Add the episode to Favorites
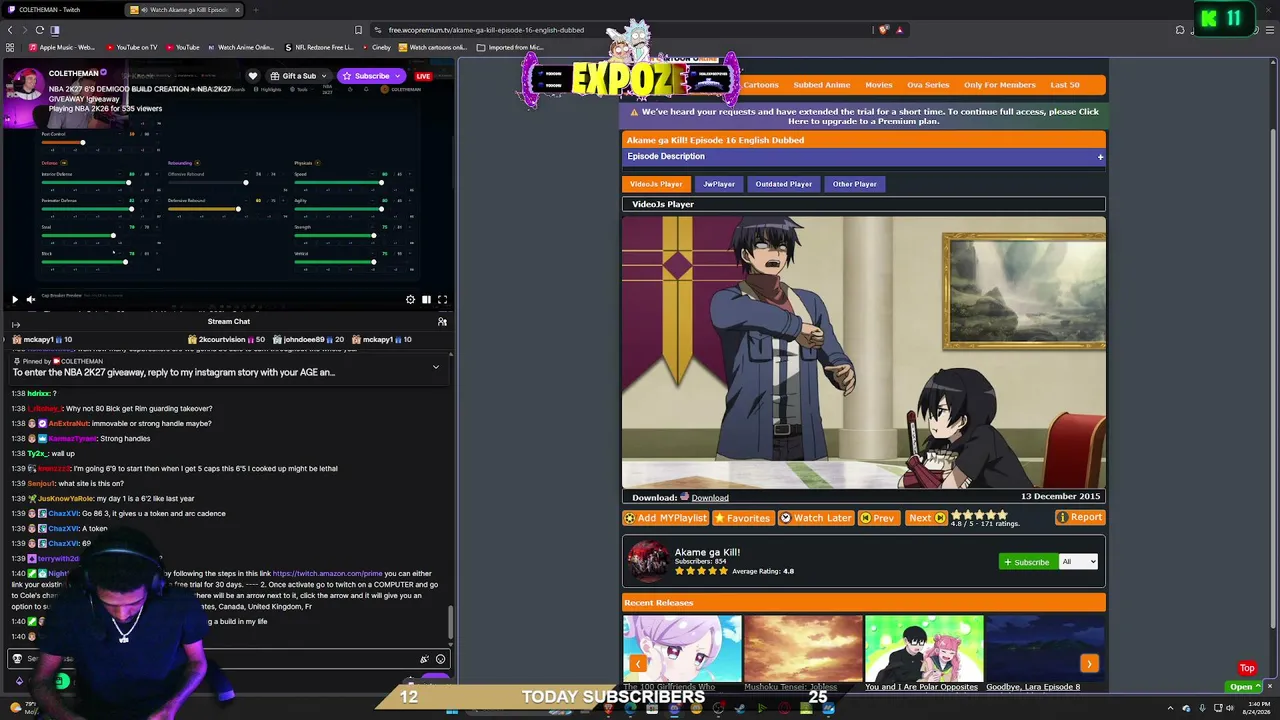1280x720 pixels. pos(742,518)
